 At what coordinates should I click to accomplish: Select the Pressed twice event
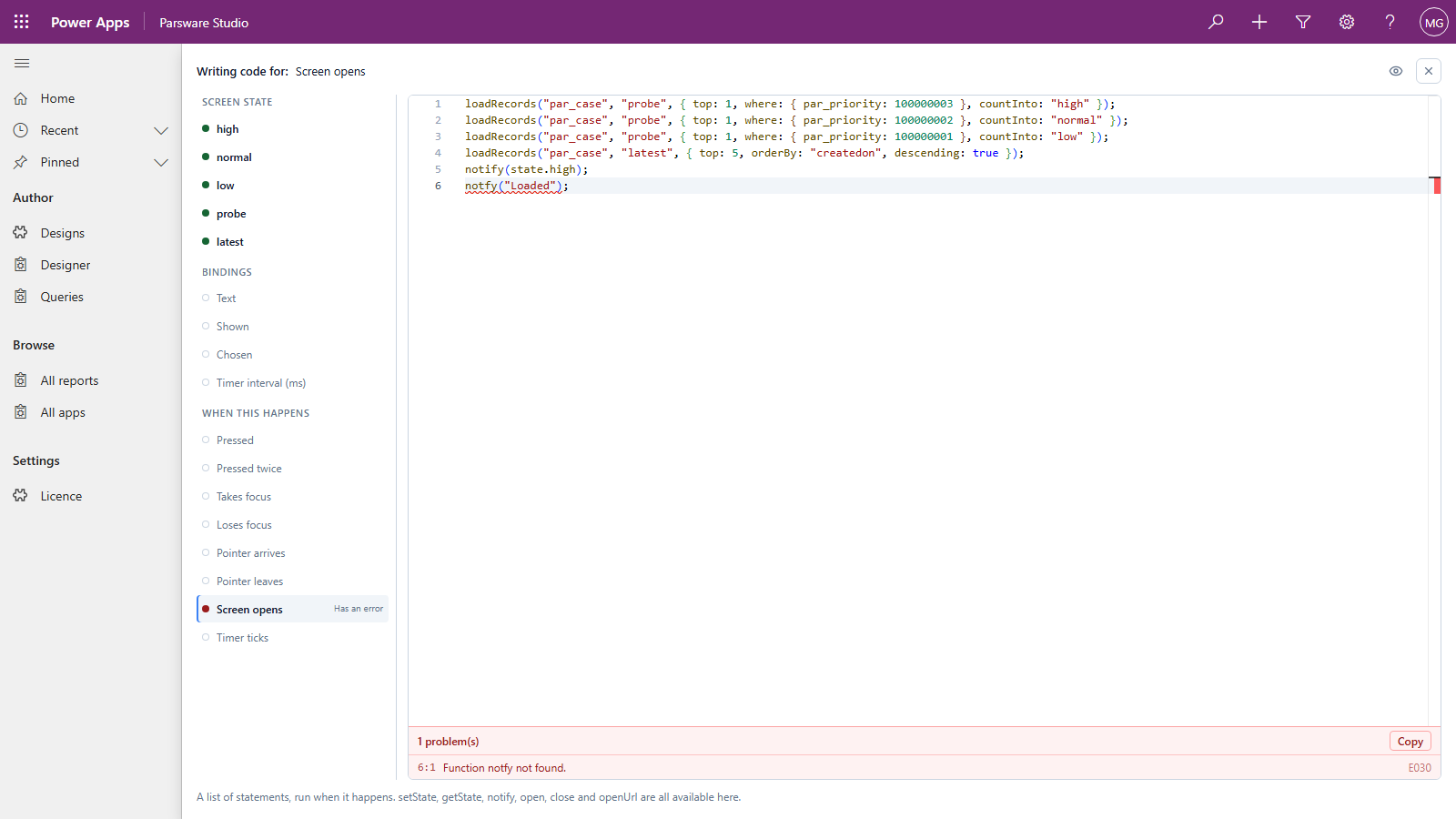coord(293,469)
